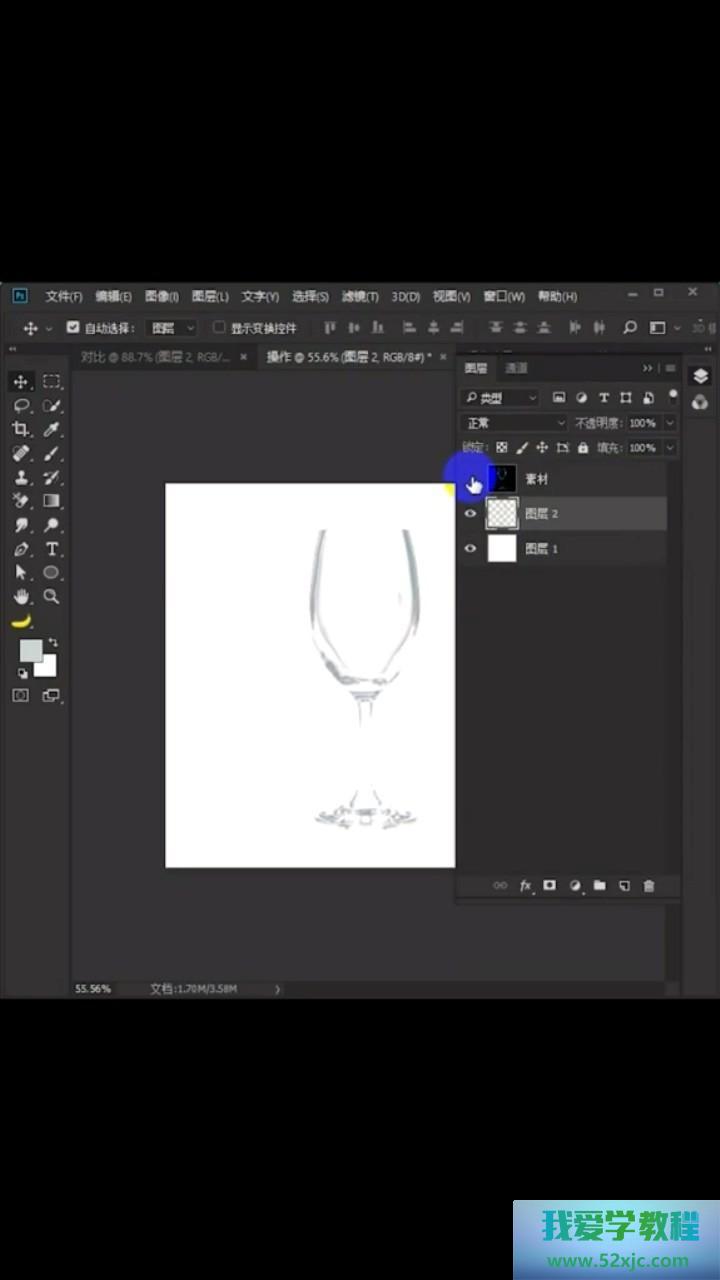
Task: Select the Crop tool
Action: pyautogui.click(x=20, y=429)
